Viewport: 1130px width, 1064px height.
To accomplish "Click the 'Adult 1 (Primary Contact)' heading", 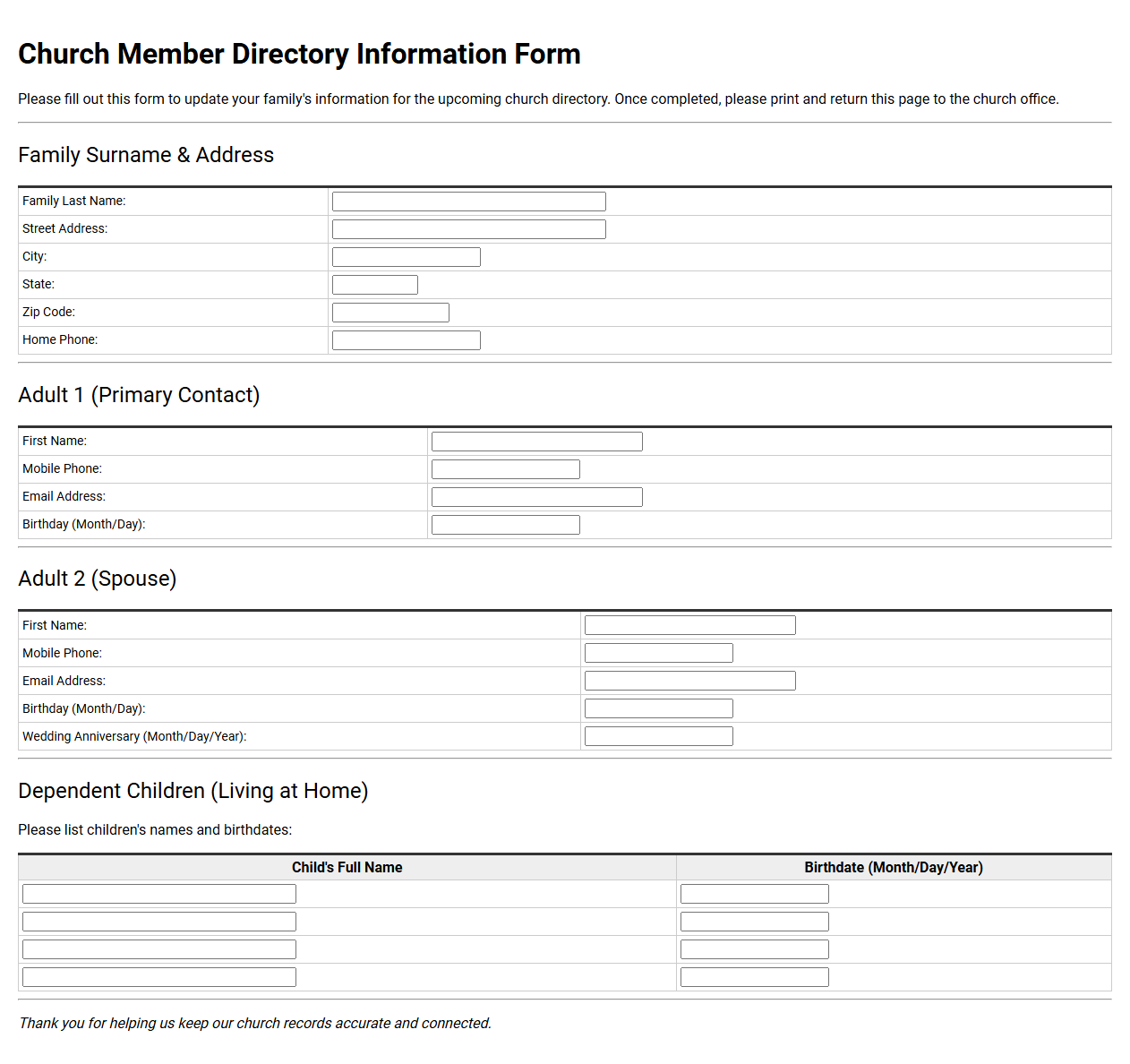I will 139,395.
